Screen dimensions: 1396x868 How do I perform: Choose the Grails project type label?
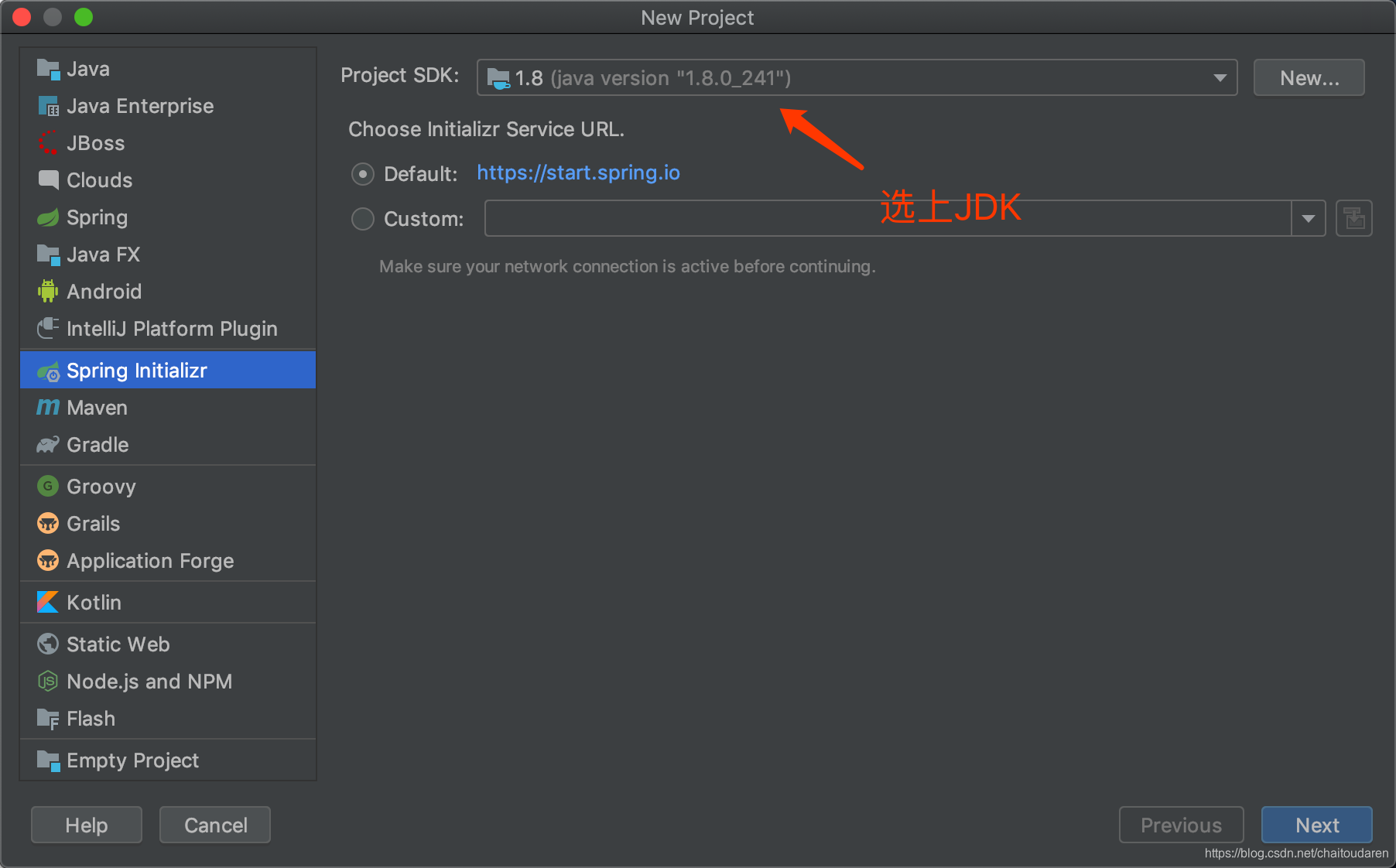(94, 524)
